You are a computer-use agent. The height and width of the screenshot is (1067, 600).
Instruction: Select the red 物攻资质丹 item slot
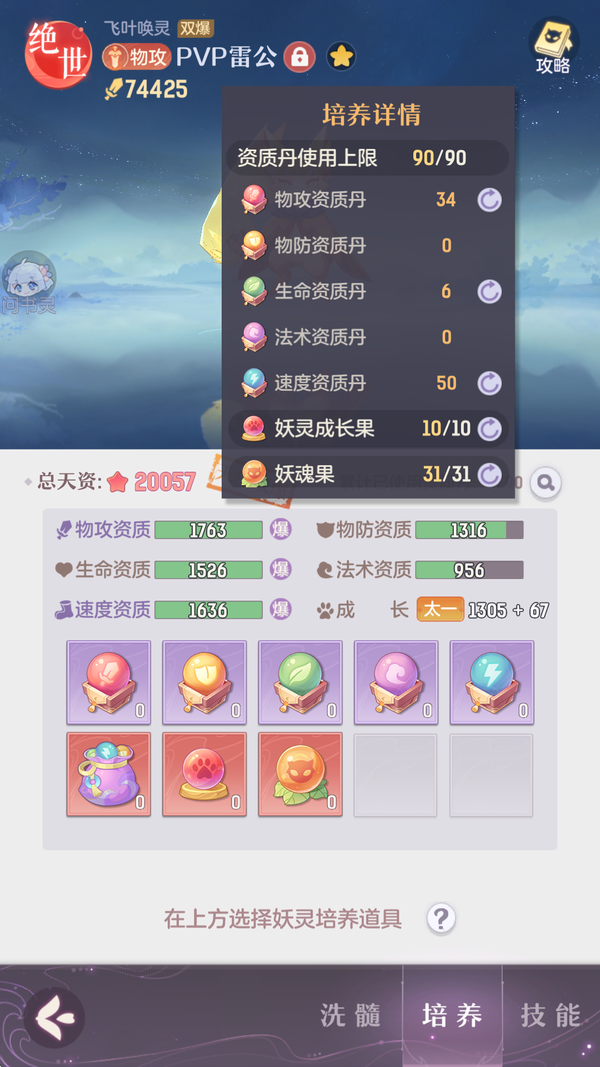point(109,683)
